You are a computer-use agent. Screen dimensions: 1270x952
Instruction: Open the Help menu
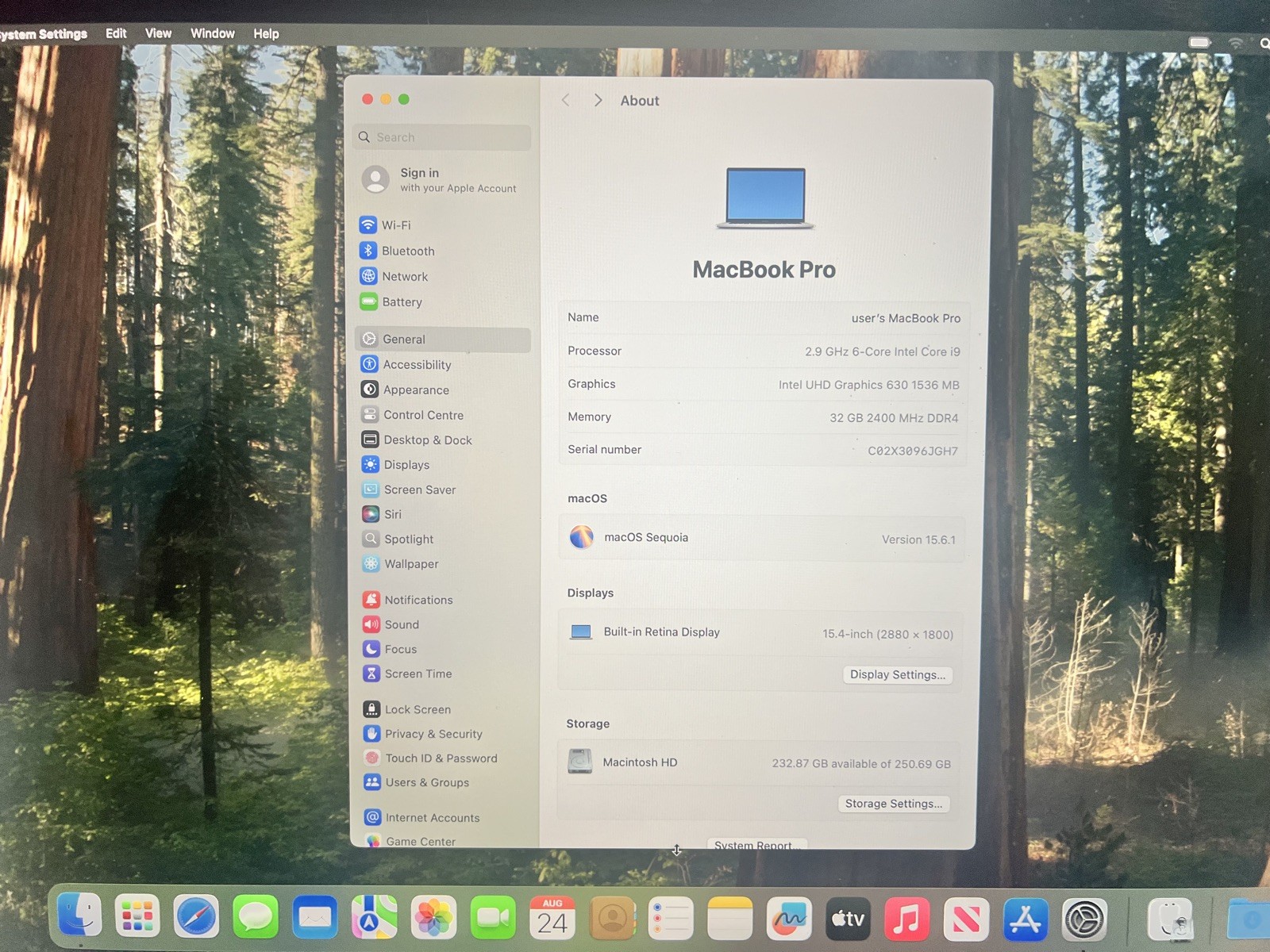click(x=266, y=33)
